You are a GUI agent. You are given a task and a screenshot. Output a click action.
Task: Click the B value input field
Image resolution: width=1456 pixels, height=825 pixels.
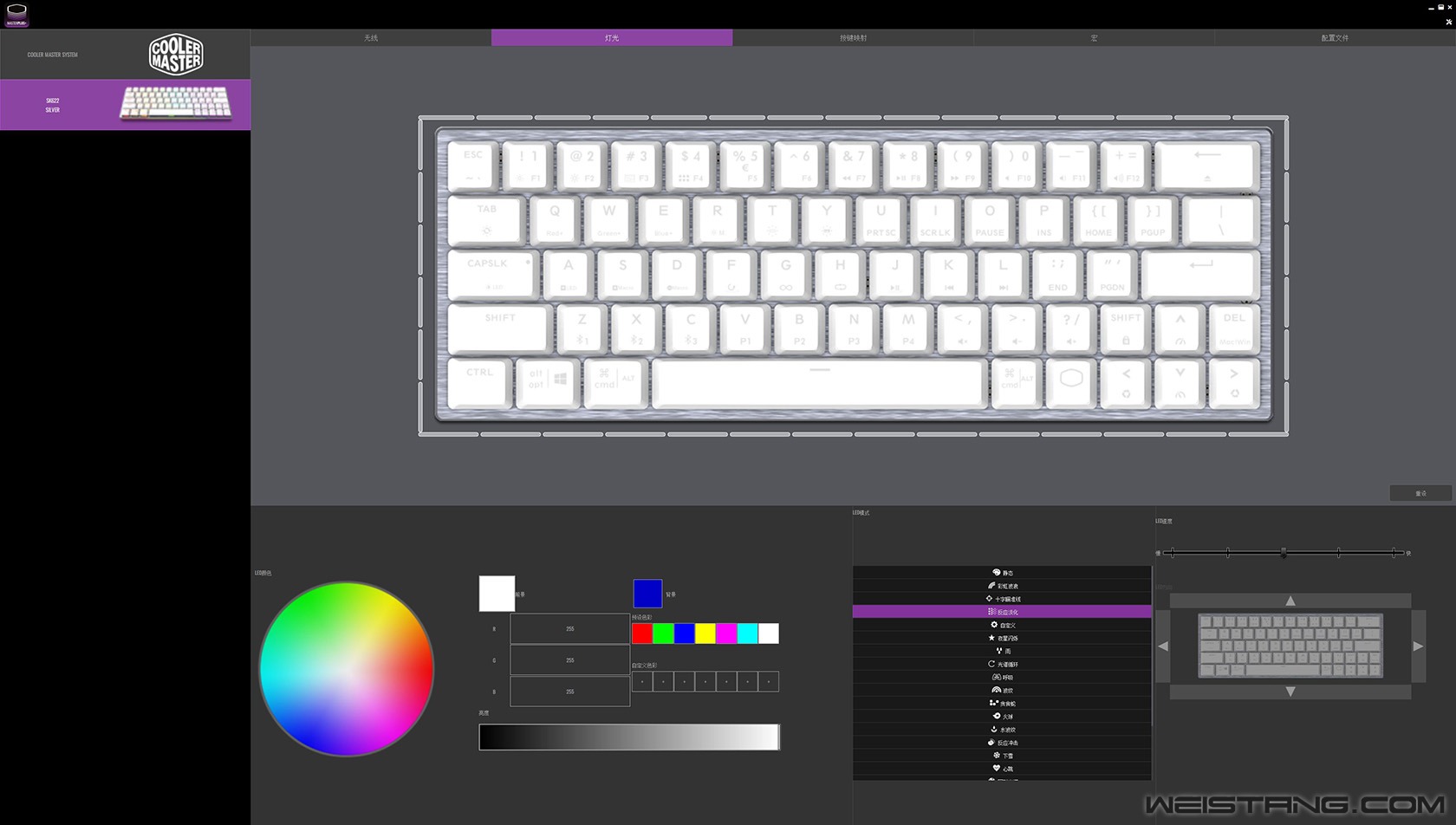(569, 692)
